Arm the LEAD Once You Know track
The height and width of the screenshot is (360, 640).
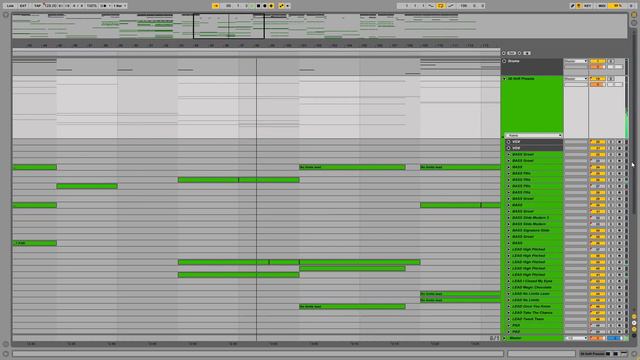620,306
